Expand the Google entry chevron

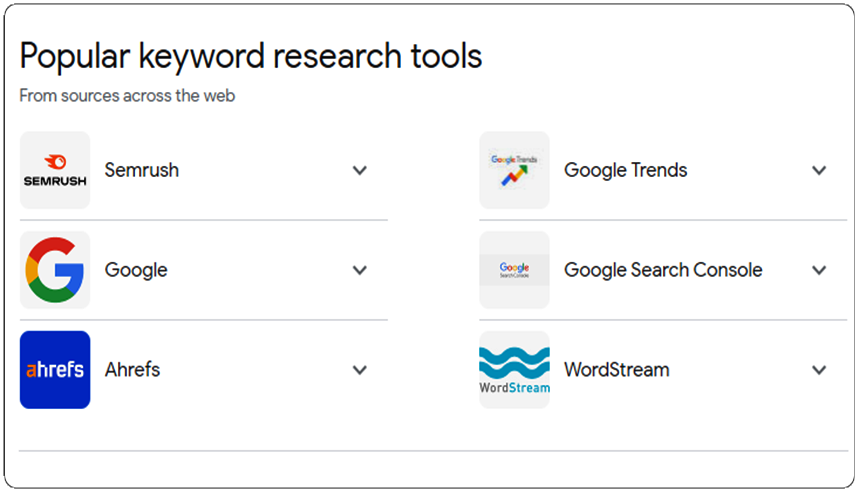tap(360, 270)
